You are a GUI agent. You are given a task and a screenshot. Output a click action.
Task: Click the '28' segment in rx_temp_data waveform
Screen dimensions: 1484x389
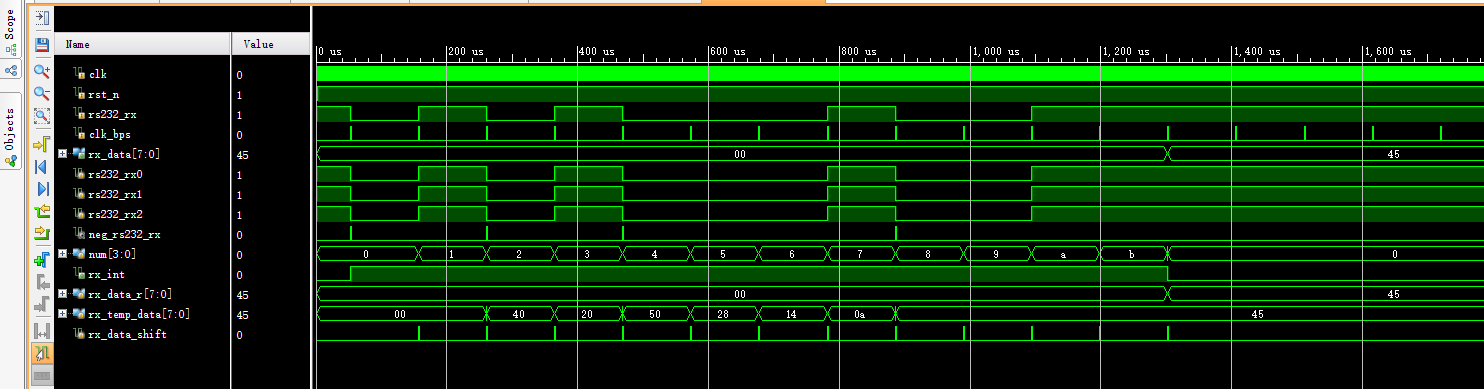click(x=724, y=314)
